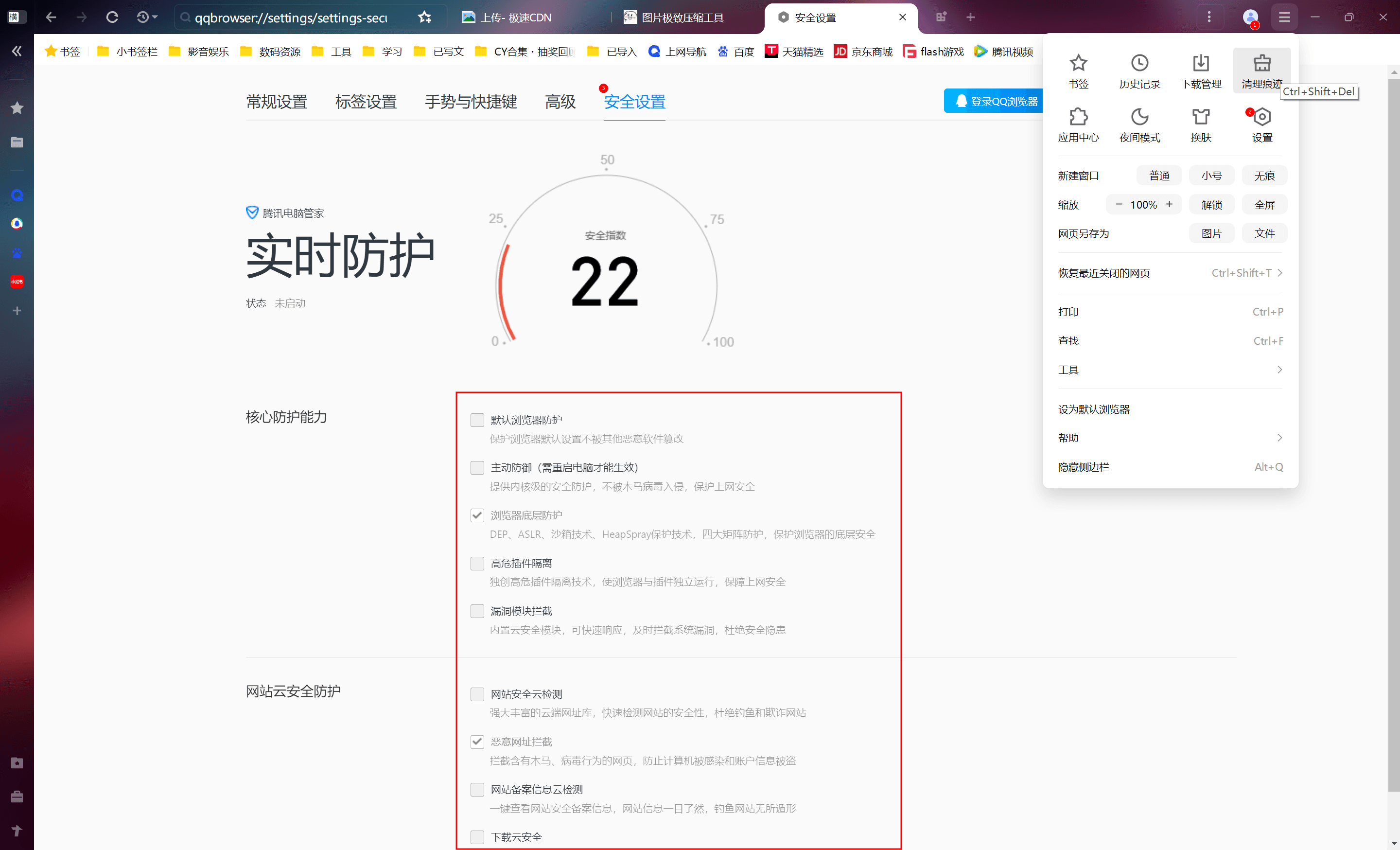1400x850 pixels.
Task: Click the address bar URL field
Action: (x=291, y=18)
